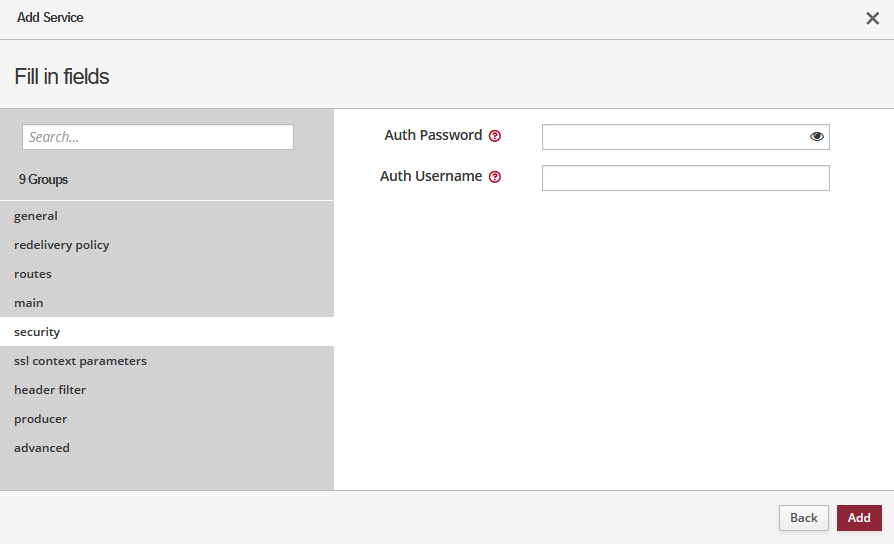Switch to the routes group
Viewport: 894px width, 544px height.
pos(33,274)
